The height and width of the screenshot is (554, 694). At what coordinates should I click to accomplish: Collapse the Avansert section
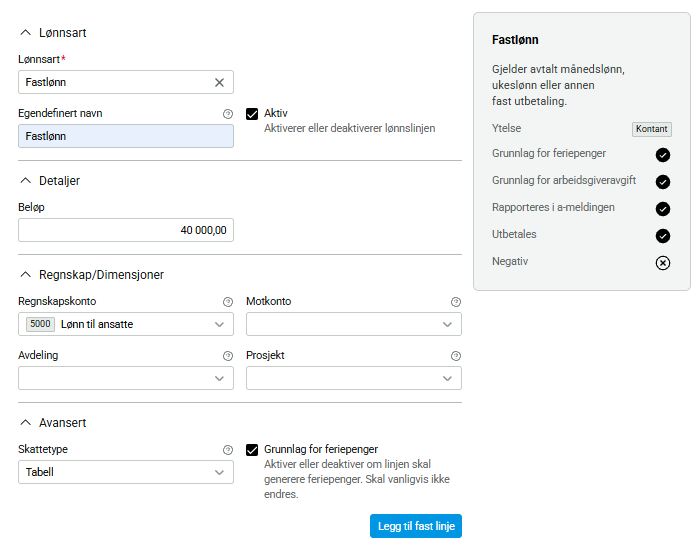pos(26,423)
